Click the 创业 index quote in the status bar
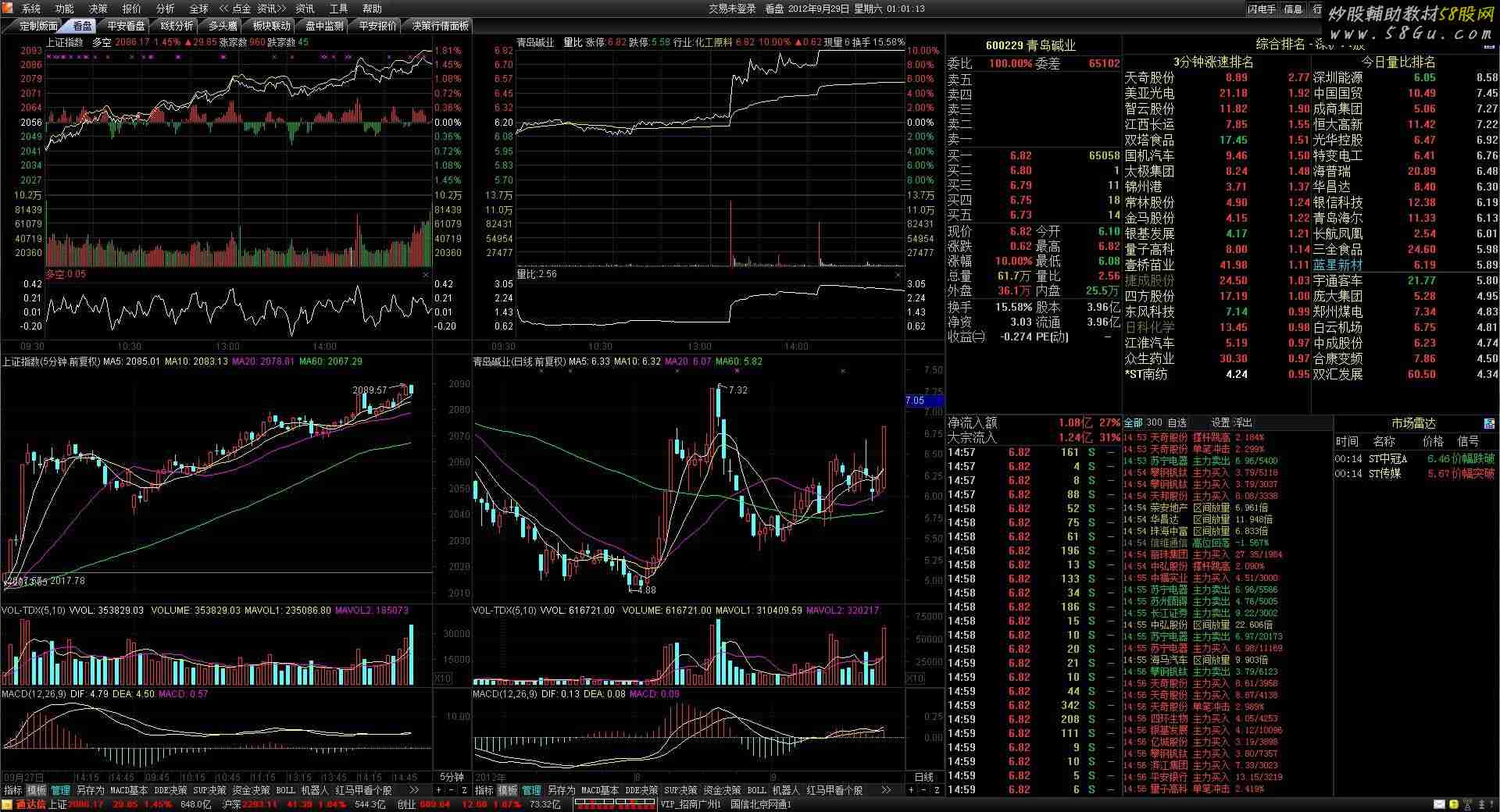 click(478, 803)
